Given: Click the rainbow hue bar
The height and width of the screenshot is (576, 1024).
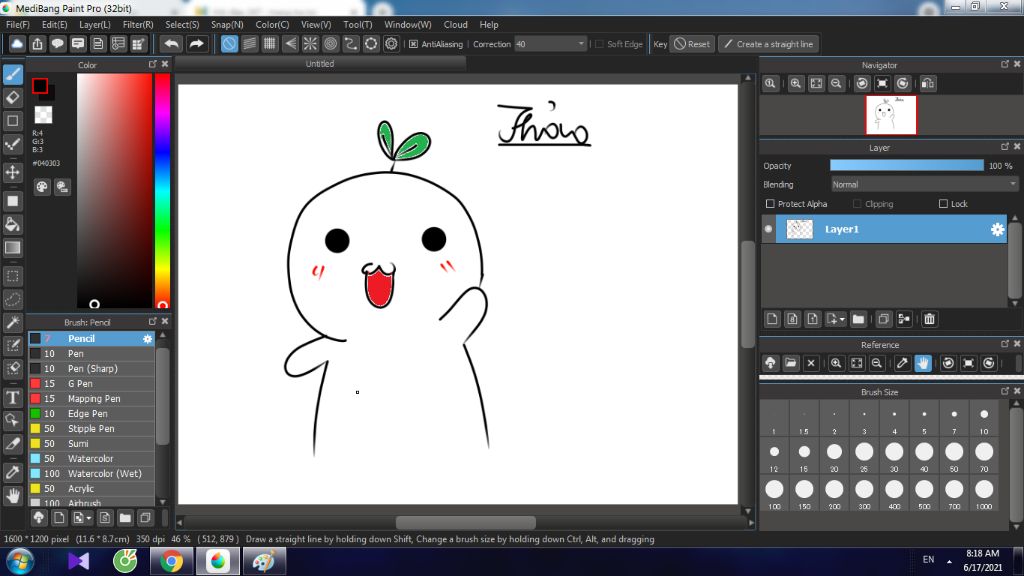Looking at the screenshot, I should tap(162, 190).
